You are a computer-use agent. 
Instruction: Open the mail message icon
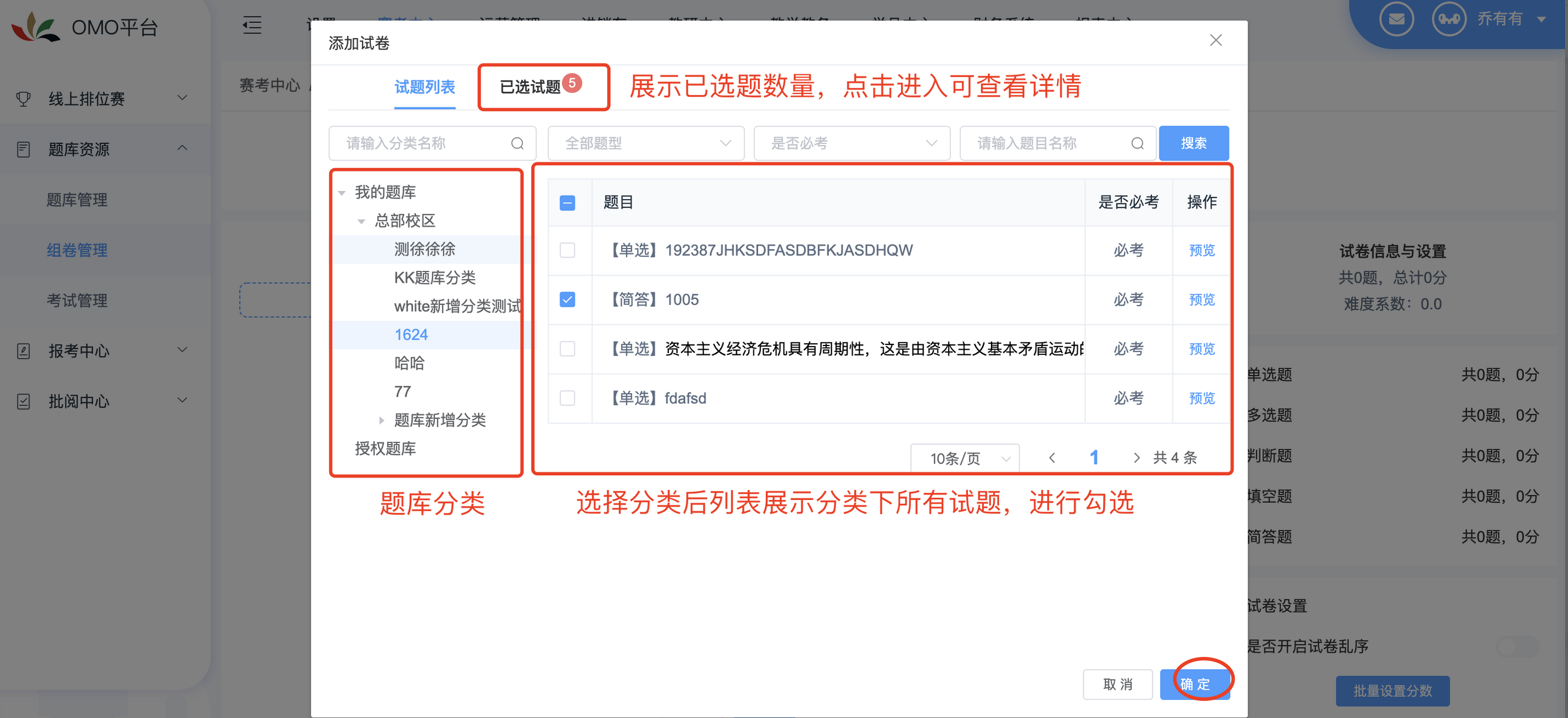pyautogui.click(x=1396, y=19)
